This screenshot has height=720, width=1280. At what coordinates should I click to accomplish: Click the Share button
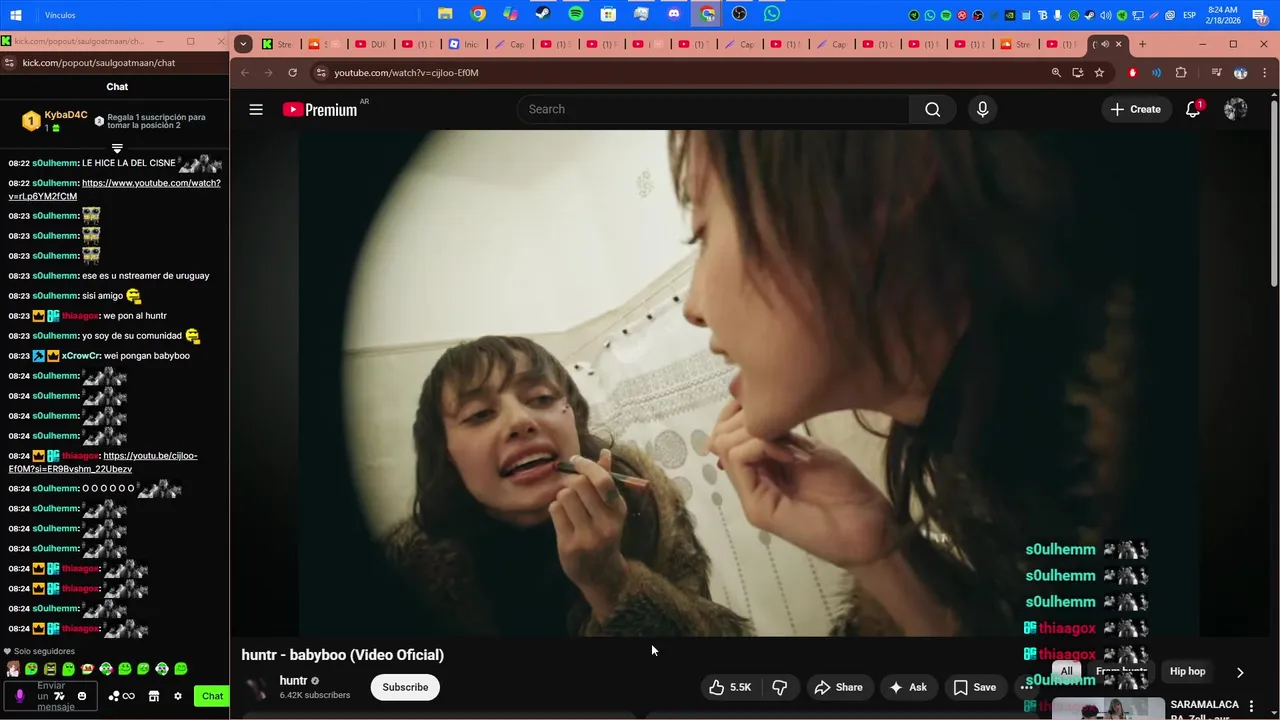(838, 687)
